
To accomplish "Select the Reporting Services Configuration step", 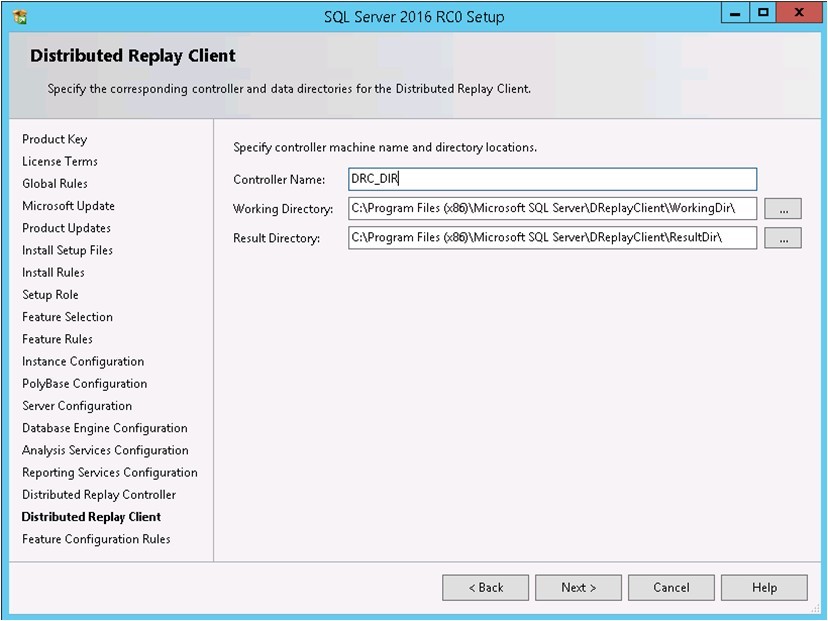I will 110,472.
